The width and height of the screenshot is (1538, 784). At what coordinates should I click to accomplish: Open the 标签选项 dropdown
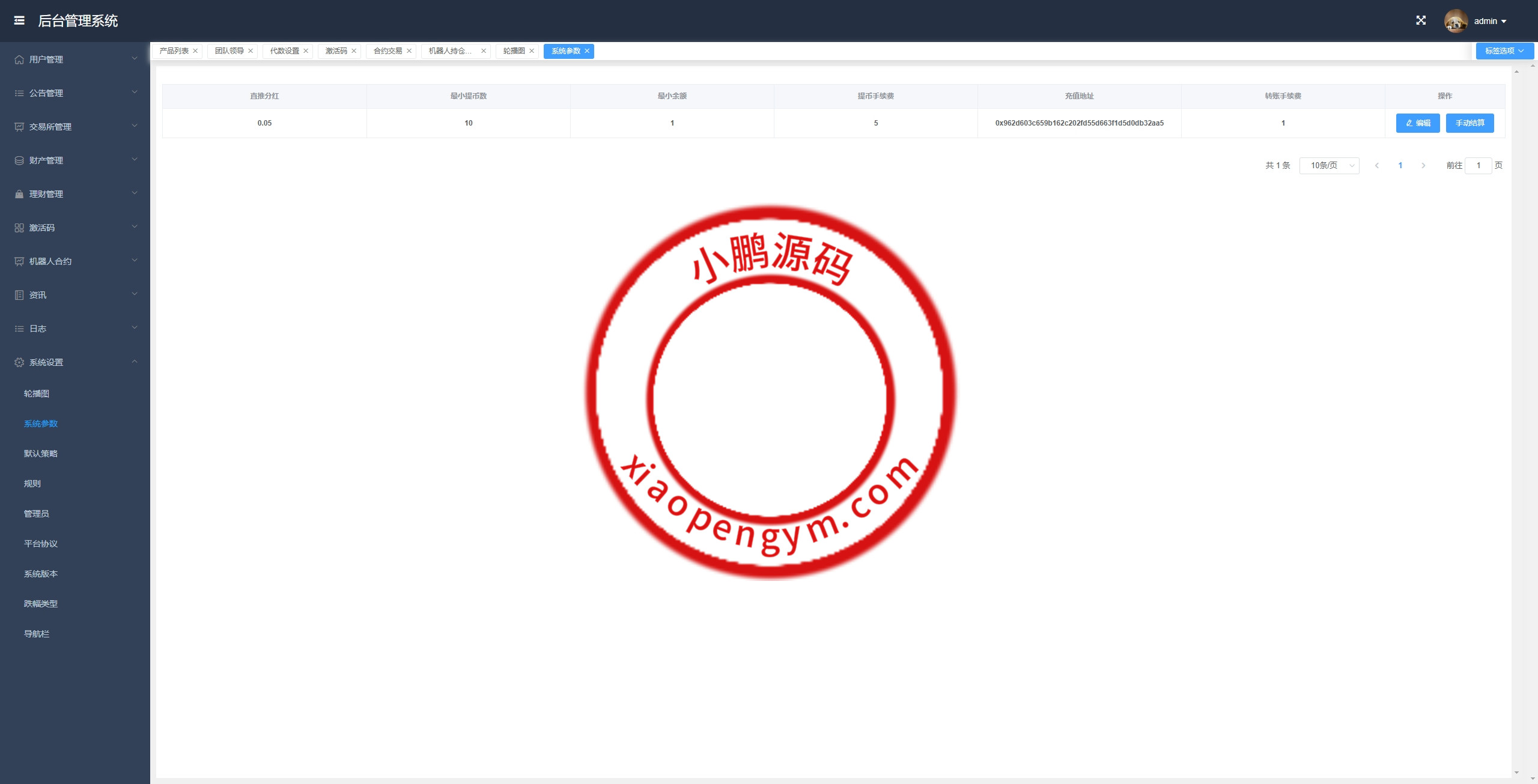pos(1504,51)
